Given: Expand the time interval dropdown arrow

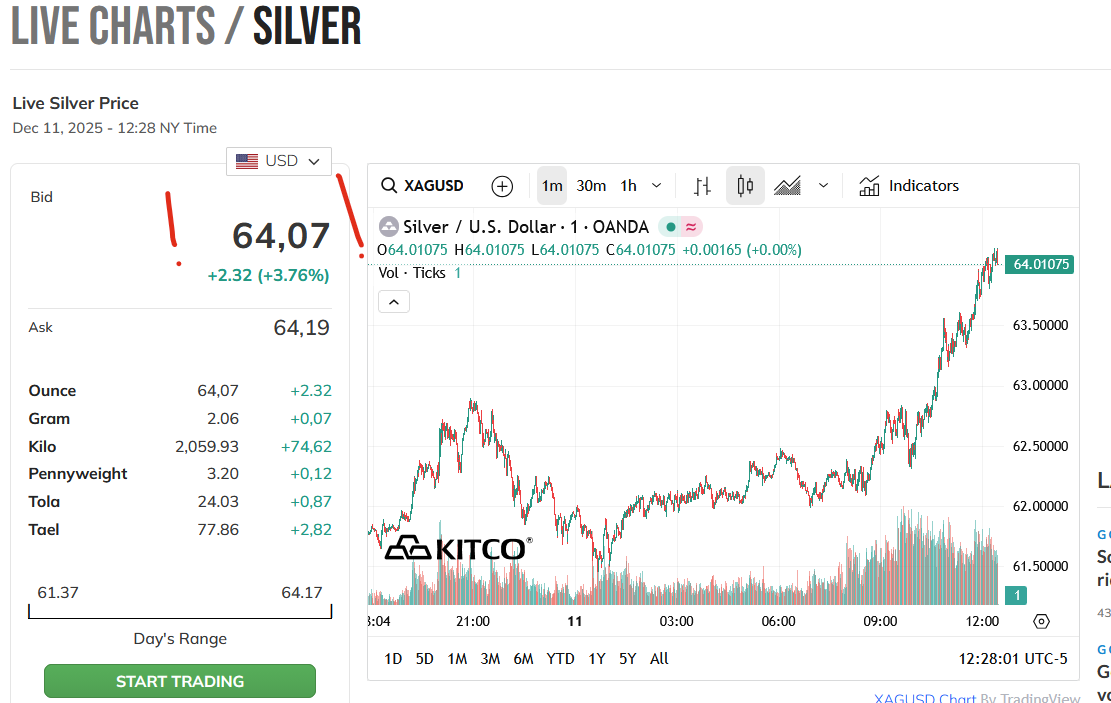Looking at the screenshot, I should (657, 186).
